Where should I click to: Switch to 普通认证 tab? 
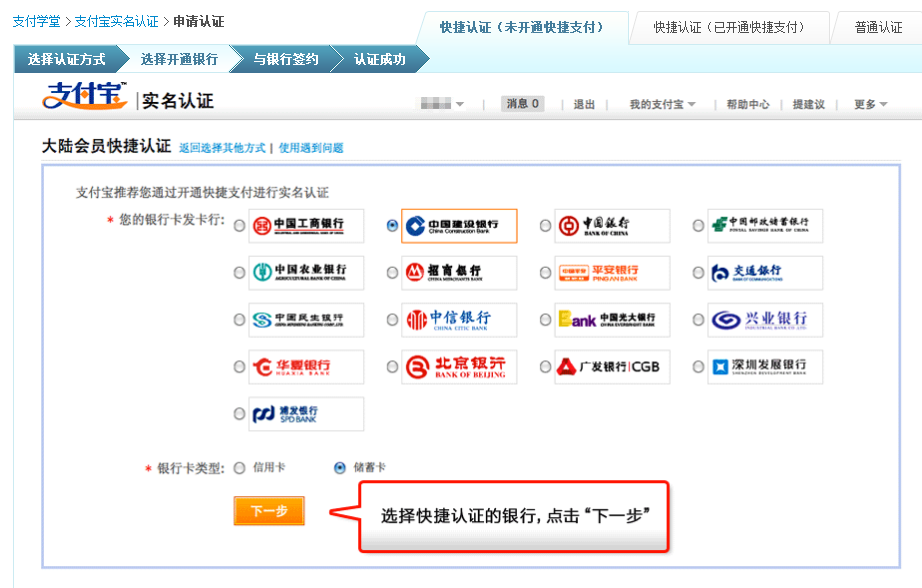pyautogui.click(x=878, y=28)
